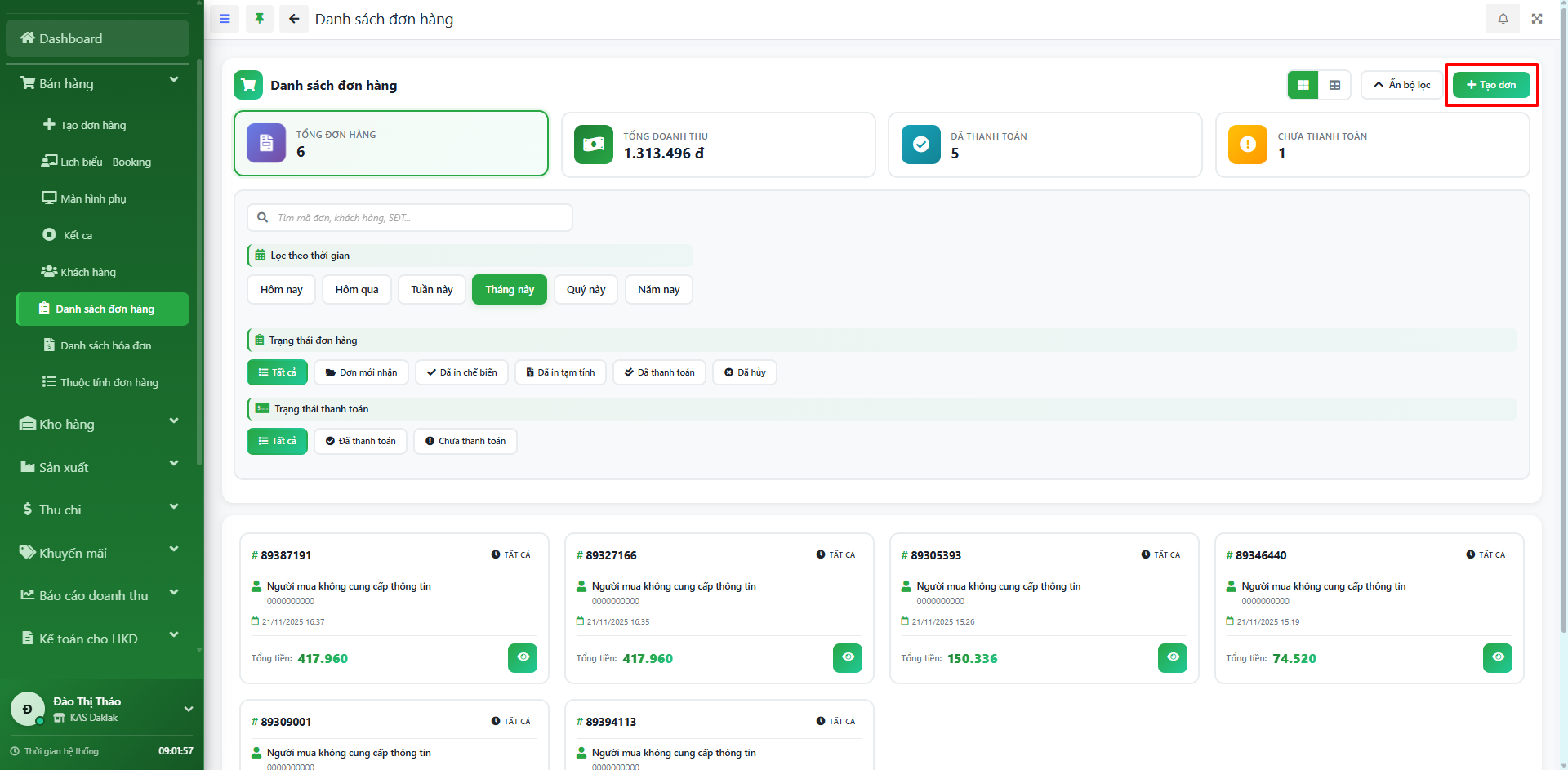Filter payment status by Chưa thanh toán
The image size is (1568, 770).
click(x=465, y=441)
